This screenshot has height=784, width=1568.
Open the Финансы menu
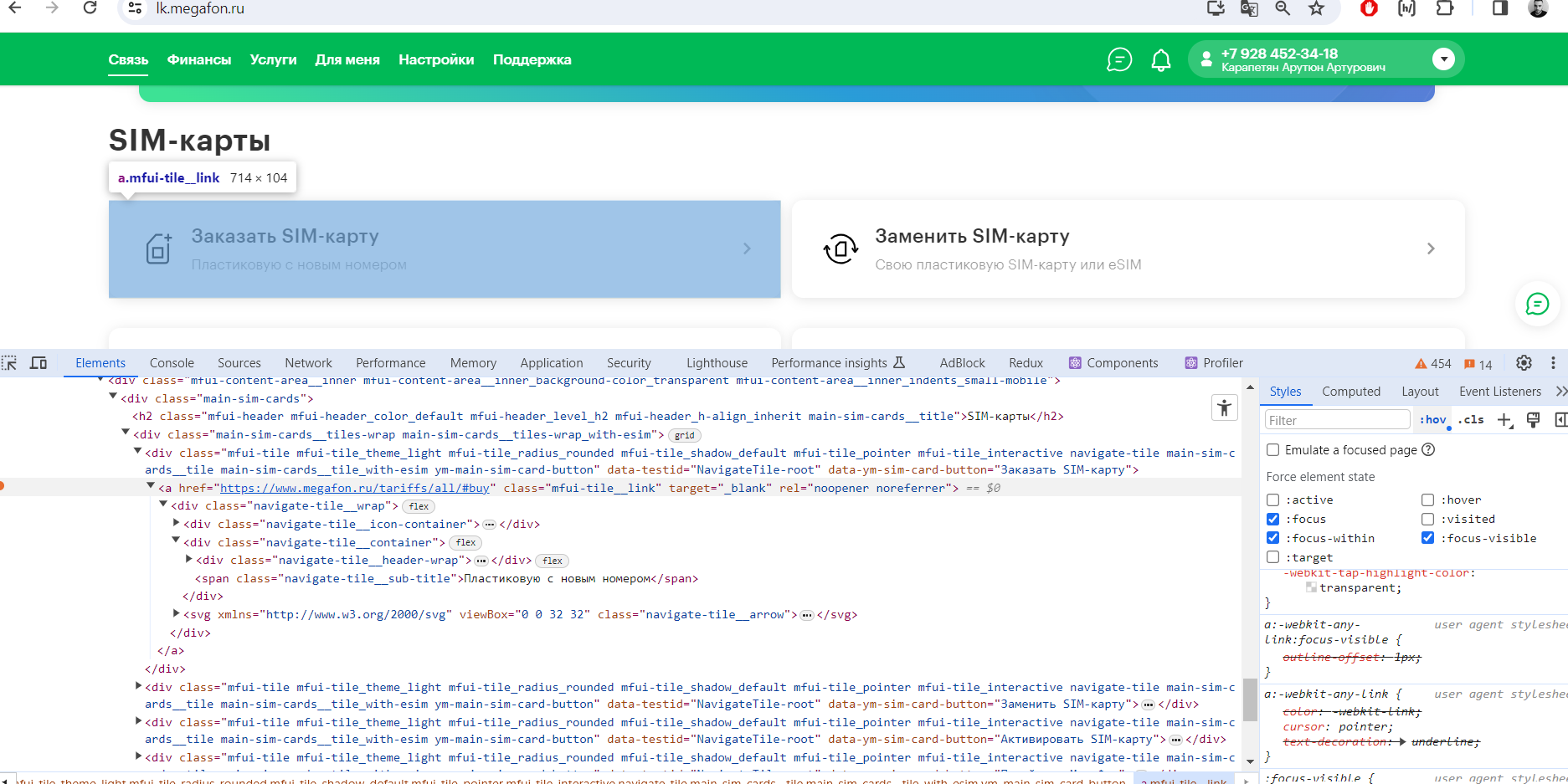199,60
